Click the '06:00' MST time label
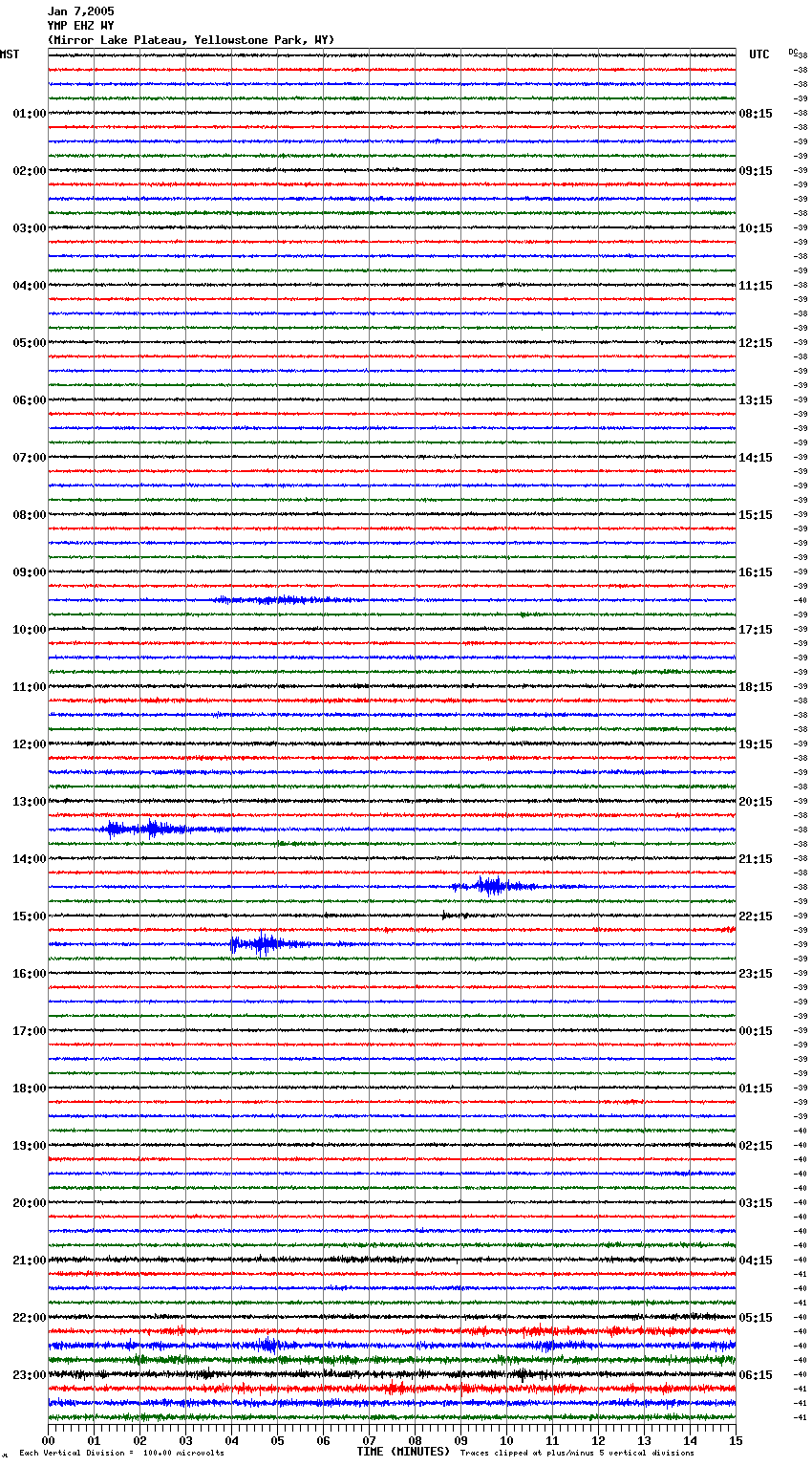This screenshot has width=812, height=1466. [x=30, y=400]
